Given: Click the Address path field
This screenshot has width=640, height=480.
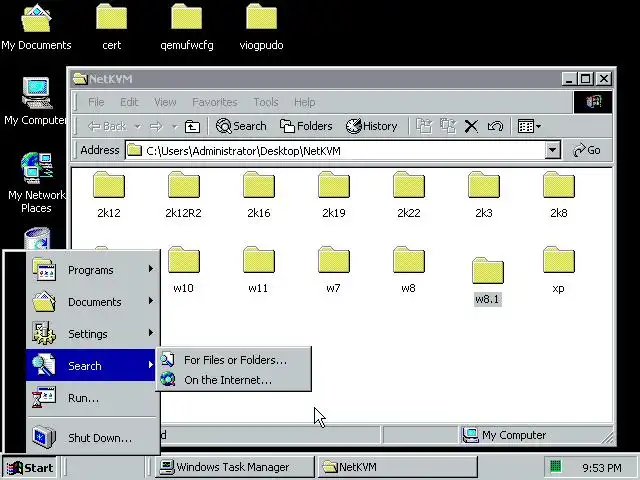Looking at the screenshot, I should click(x=335, y=151).
